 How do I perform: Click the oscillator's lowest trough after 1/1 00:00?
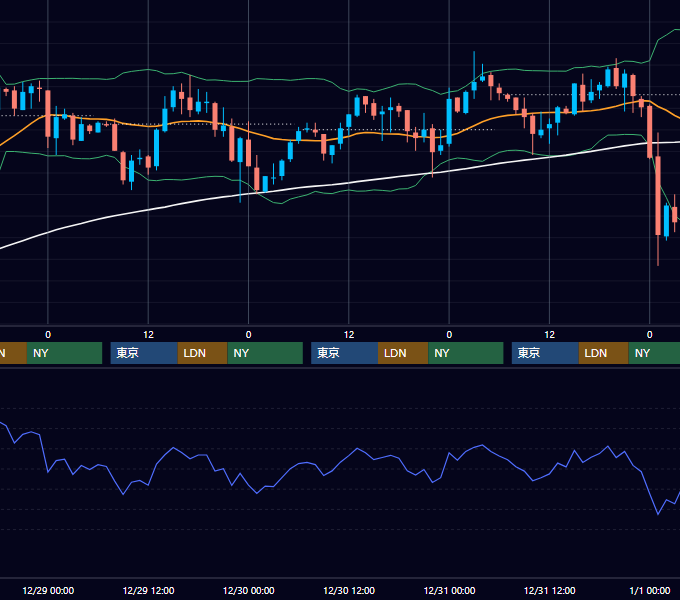point(658,514)
